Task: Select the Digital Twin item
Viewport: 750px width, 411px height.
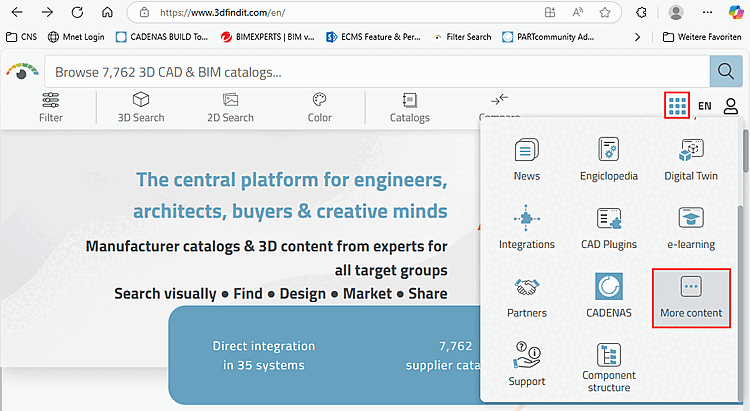Action: (x=691, y=160)
